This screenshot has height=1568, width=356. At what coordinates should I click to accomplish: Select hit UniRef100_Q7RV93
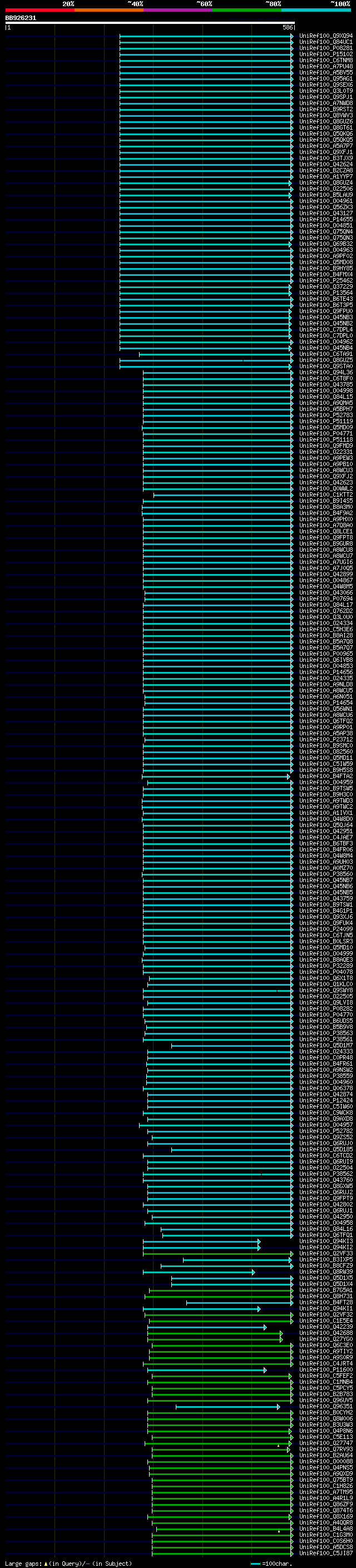tap(325, 1449)
